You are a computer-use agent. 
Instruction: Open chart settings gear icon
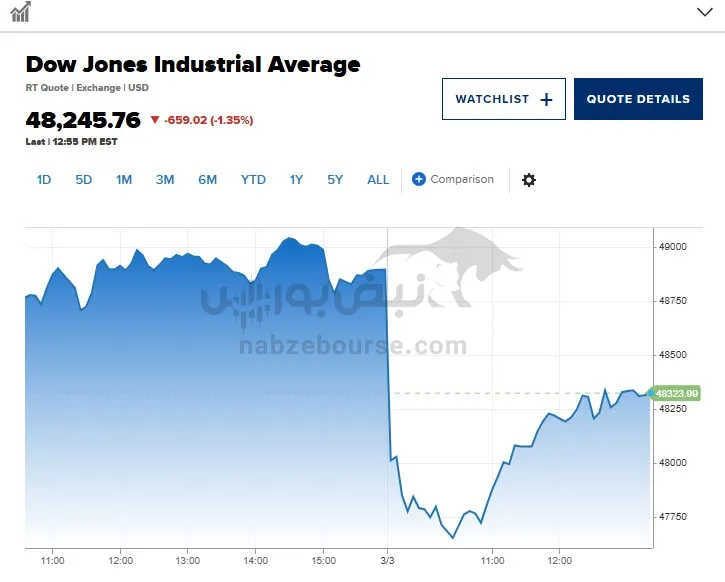(x=529, y=180)
